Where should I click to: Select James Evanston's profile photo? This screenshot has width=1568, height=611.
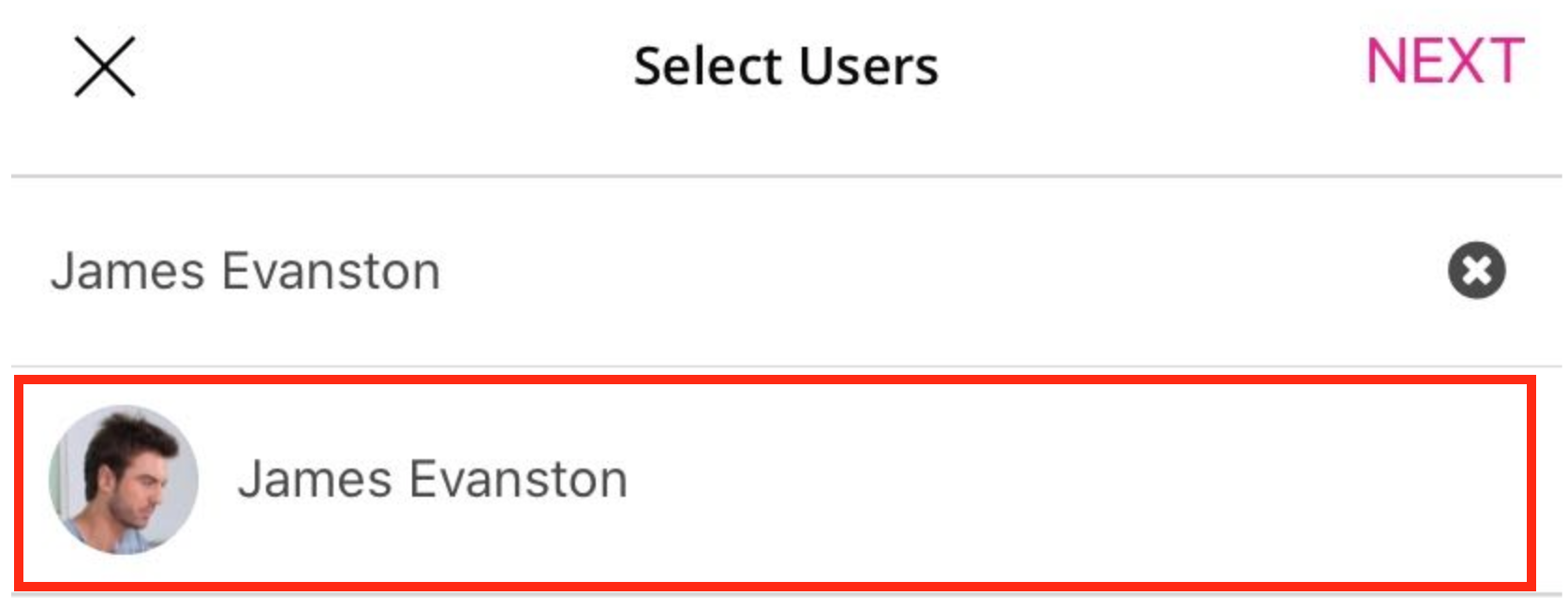[x=124, y=480]
